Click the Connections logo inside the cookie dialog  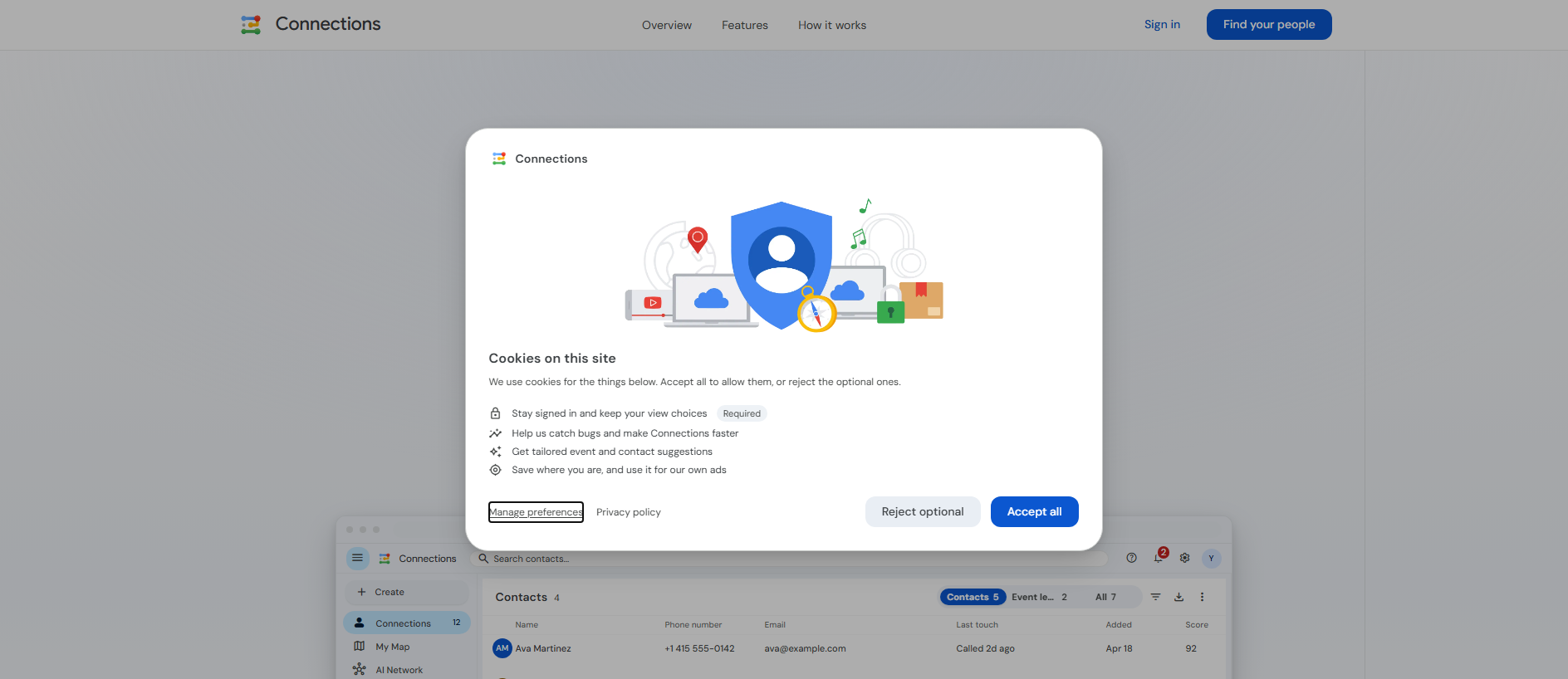tap(539, 159)
